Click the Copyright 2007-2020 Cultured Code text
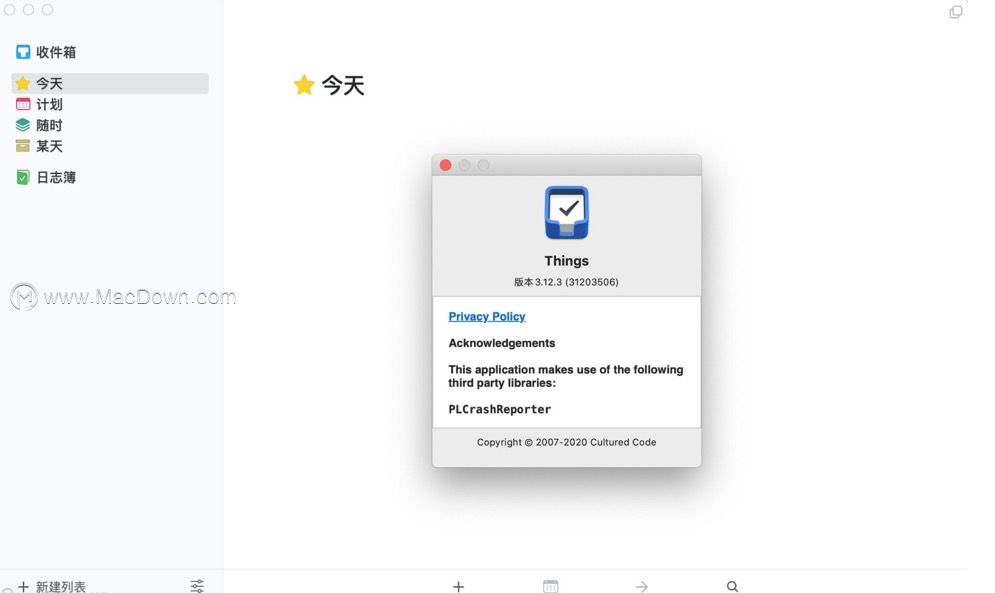 567,442
